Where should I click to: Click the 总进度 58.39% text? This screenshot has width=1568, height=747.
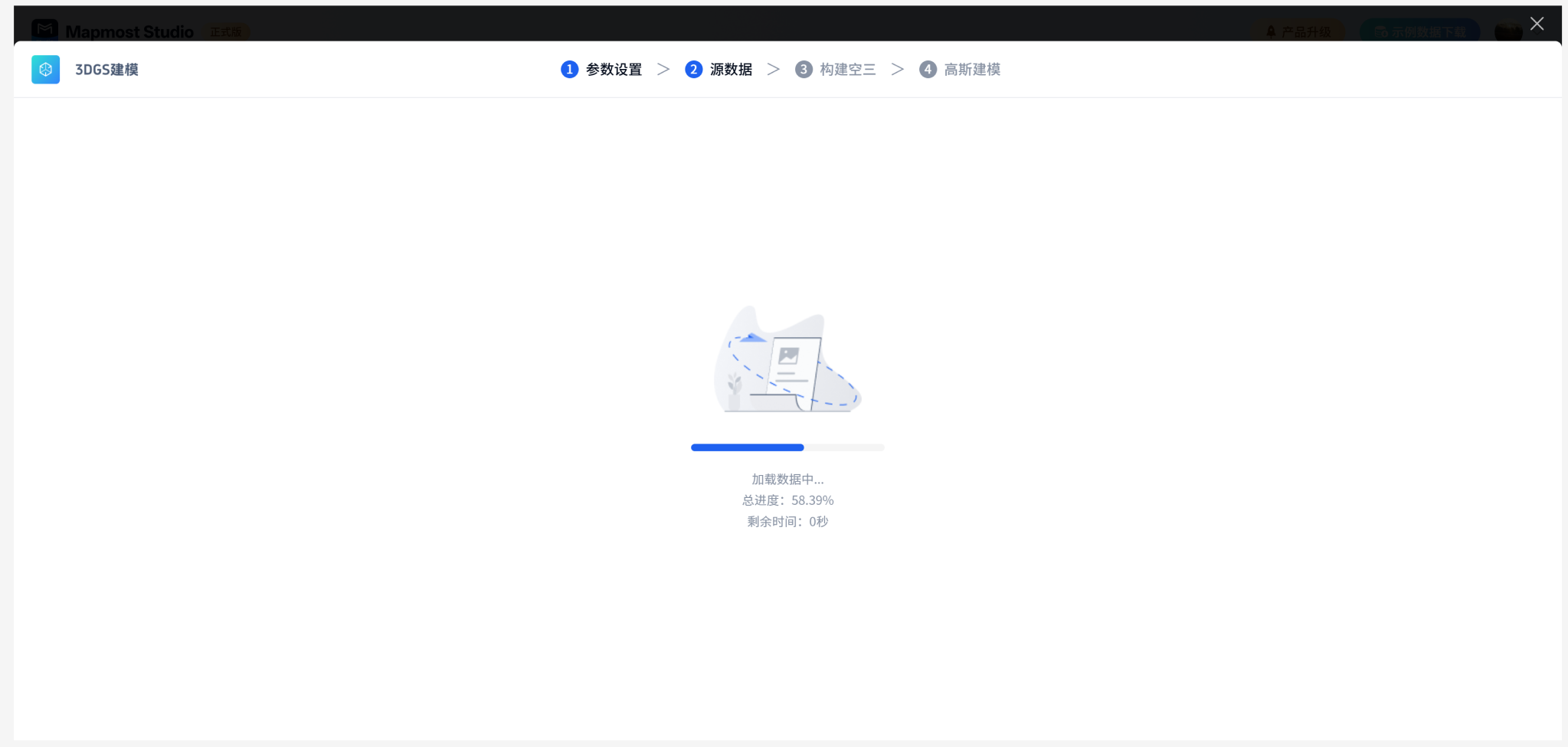coord(787,500)
